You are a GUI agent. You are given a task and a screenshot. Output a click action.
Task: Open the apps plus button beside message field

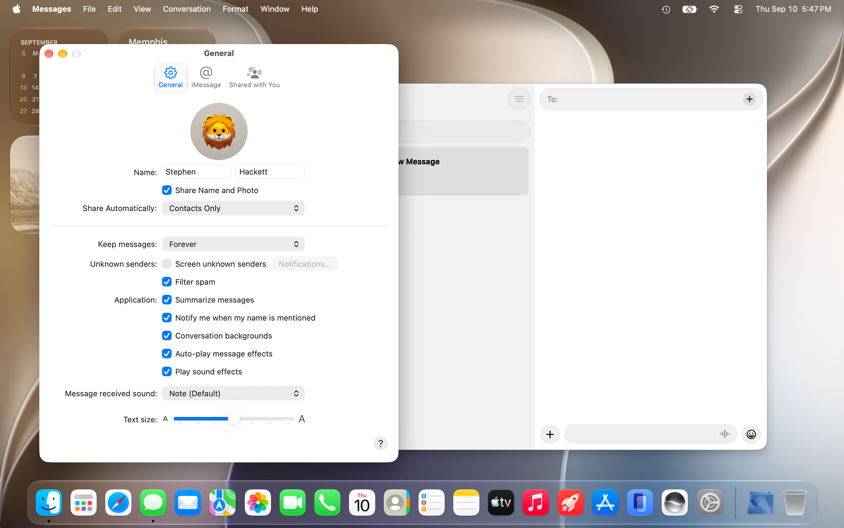coord(550,434)
